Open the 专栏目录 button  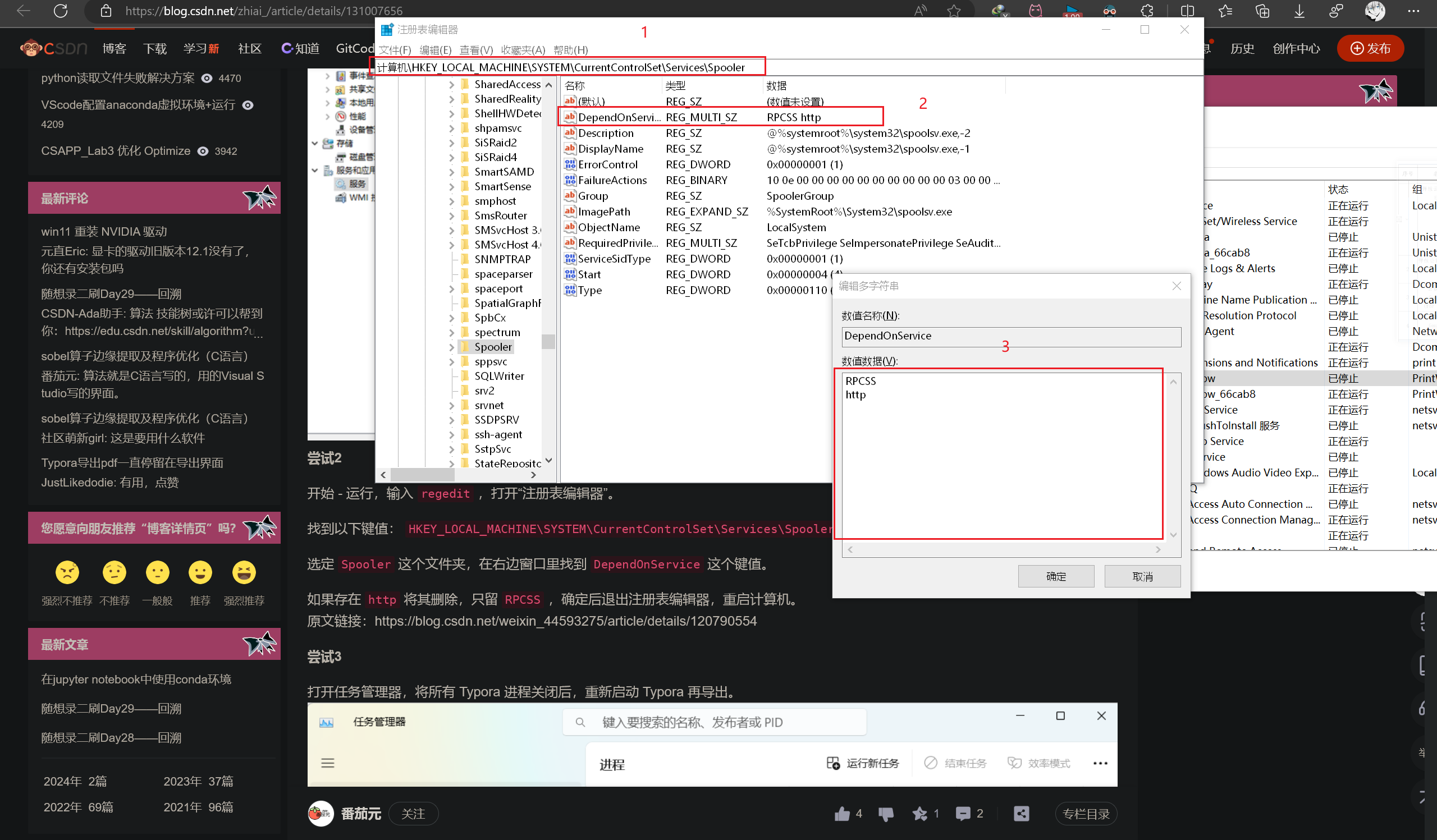1086,814
